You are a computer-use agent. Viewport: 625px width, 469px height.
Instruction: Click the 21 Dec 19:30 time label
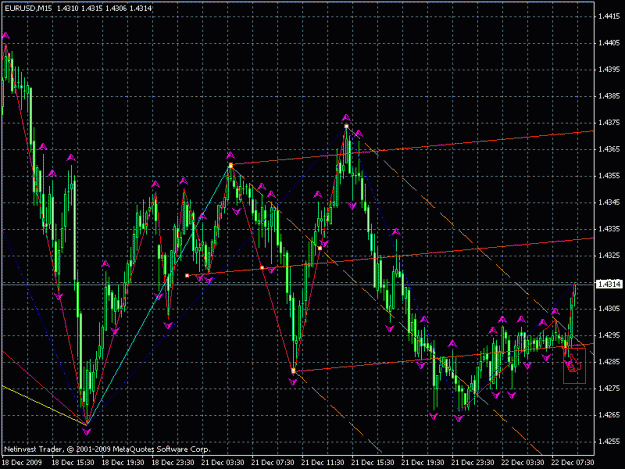coord(423,463)
